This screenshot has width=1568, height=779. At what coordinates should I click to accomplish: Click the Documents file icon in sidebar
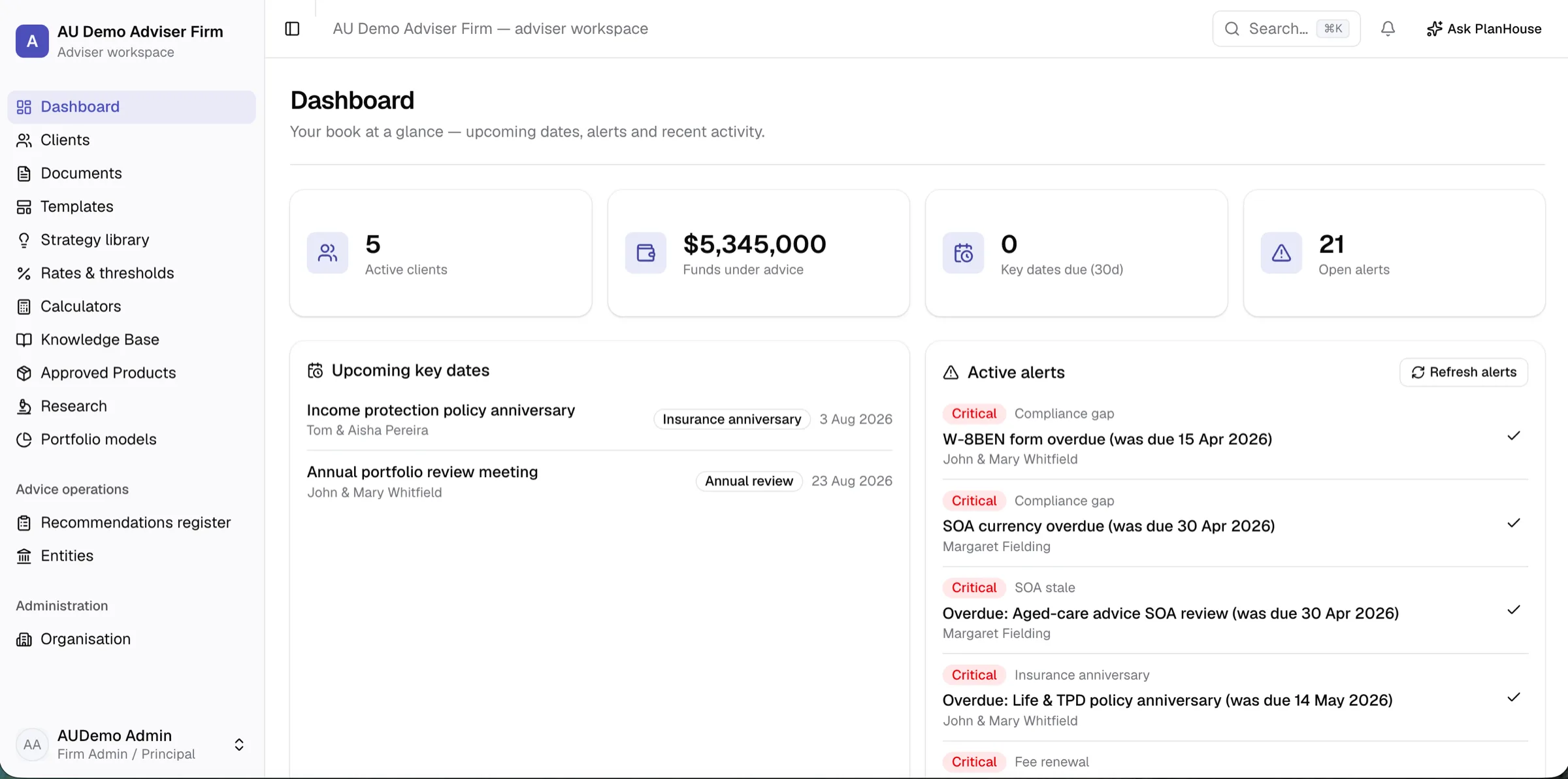[24, 173]
